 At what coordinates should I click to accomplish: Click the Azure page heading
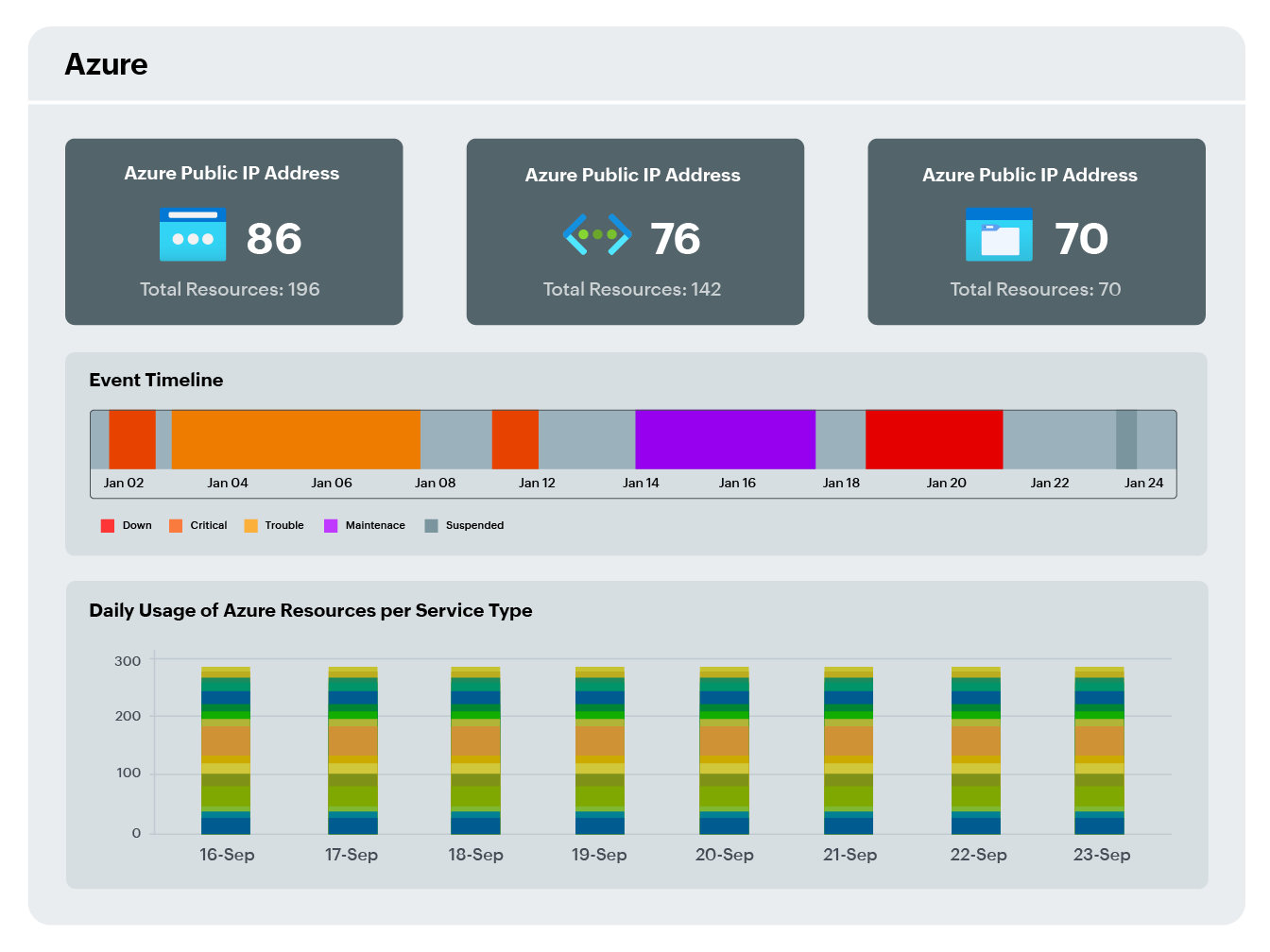coord(106,64)
